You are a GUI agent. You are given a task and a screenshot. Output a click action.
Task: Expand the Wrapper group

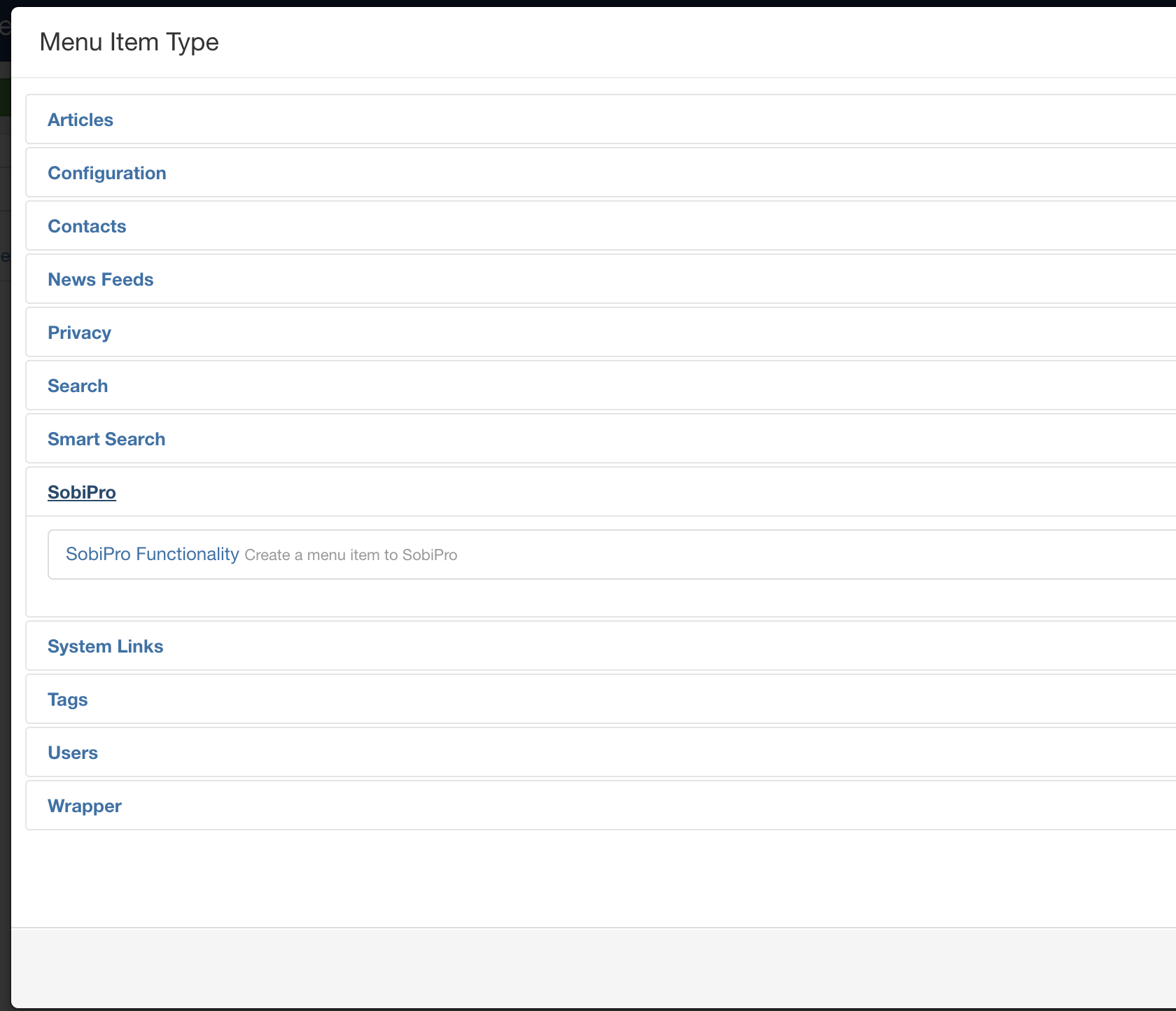point(85,806)
